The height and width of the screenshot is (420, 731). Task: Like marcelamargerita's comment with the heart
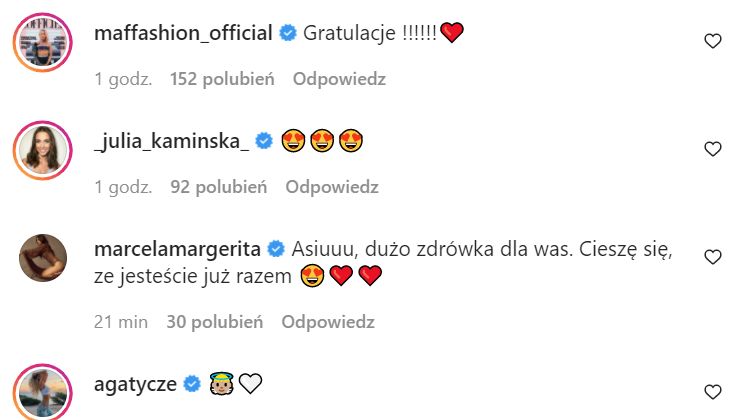coord(712,257)
